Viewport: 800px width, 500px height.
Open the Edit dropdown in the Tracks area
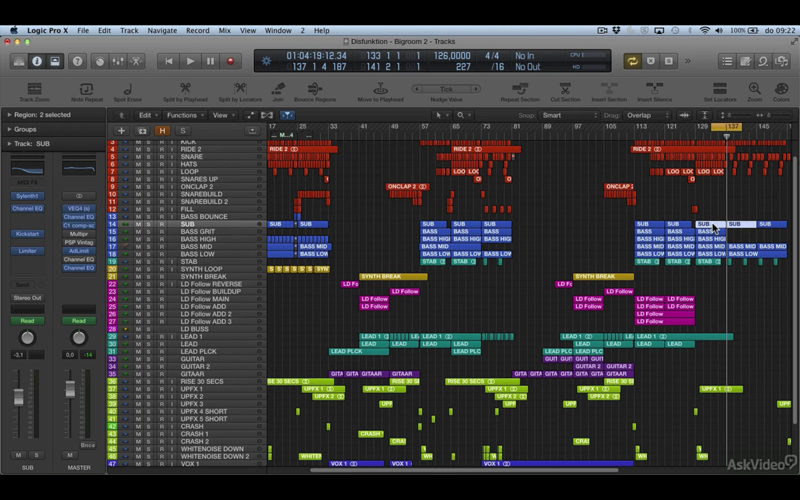[148, 115]
